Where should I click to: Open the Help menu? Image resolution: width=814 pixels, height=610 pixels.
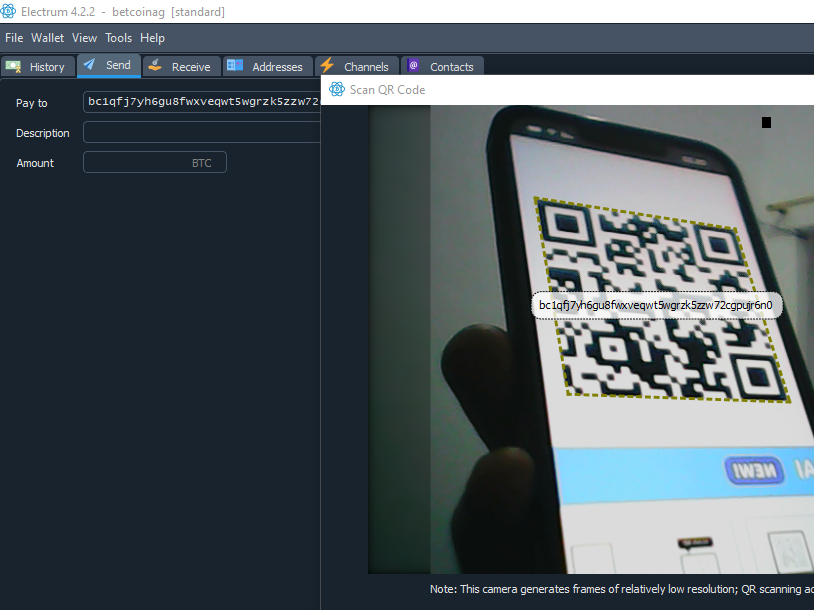click(x=152, y=38)
